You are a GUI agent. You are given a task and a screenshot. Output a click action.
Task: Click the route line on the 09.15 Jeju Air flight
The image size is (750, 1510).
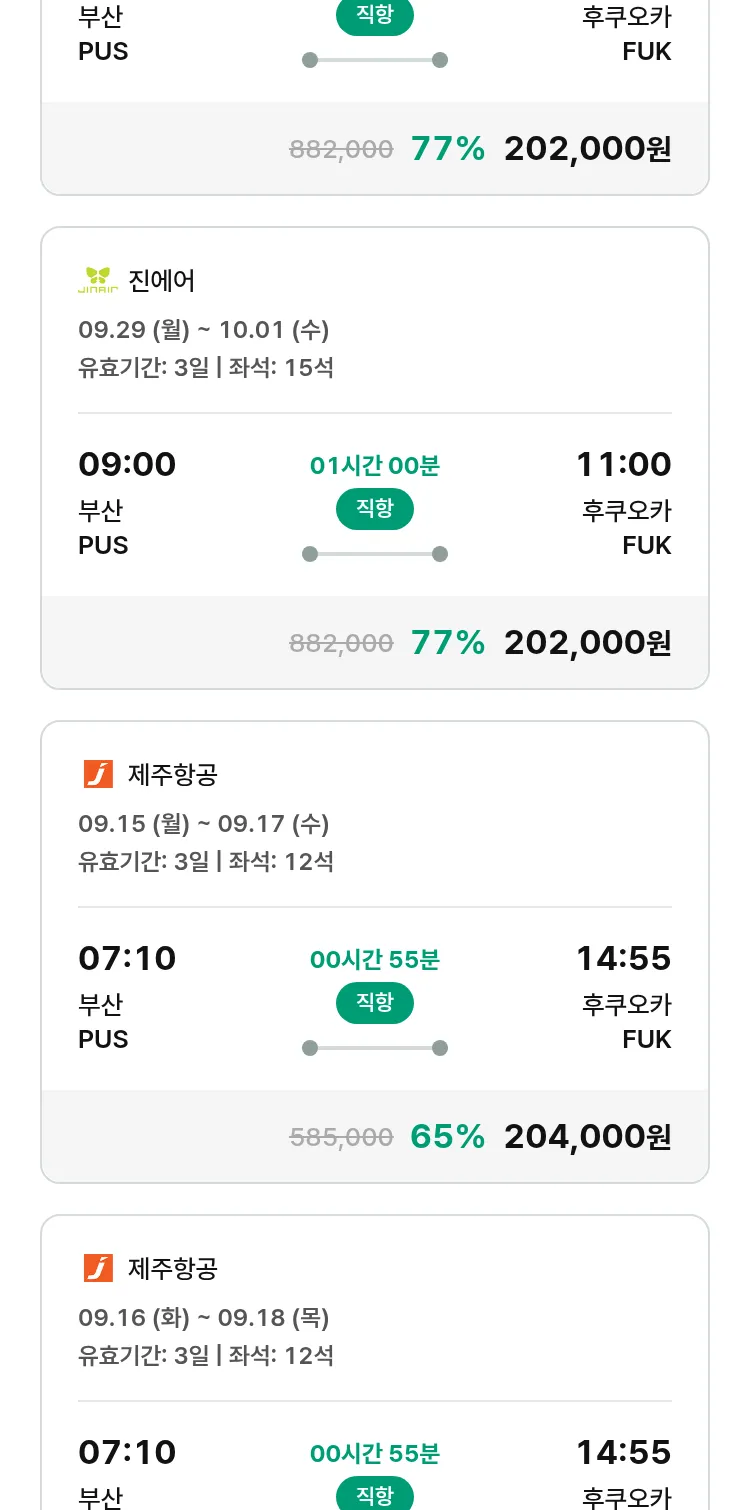click(x=374, y=1048)
